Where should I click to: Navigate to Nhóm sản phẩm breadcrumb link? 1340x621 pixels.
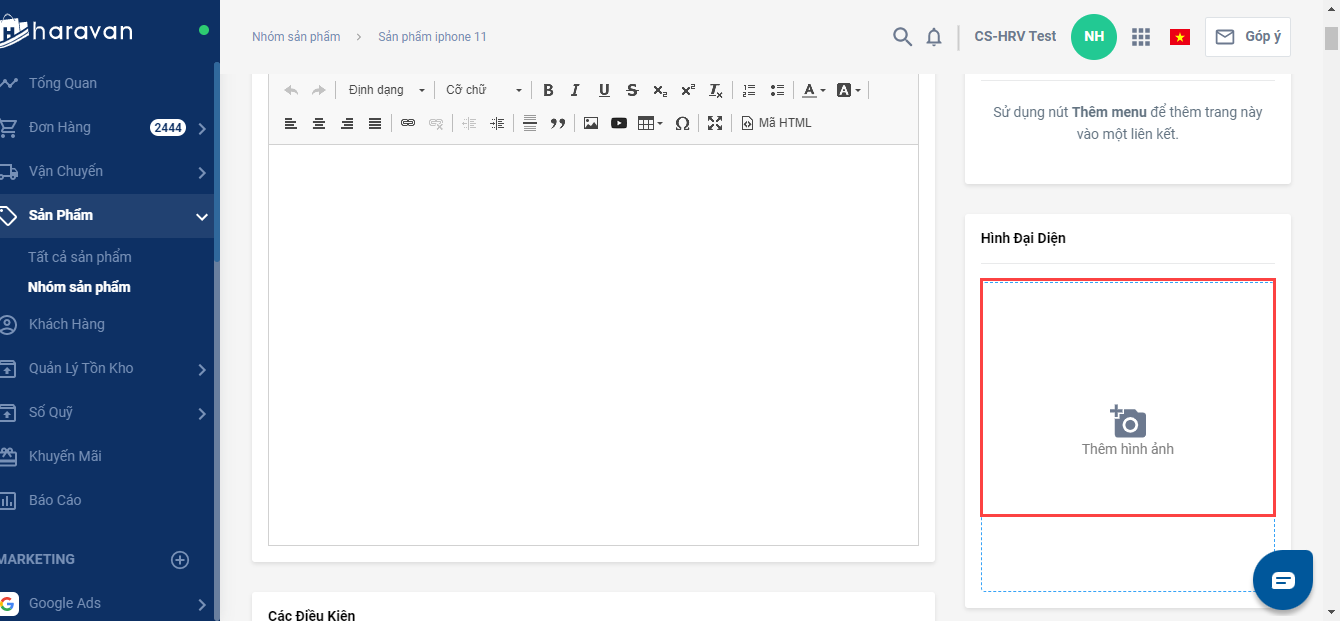(296, 37)
